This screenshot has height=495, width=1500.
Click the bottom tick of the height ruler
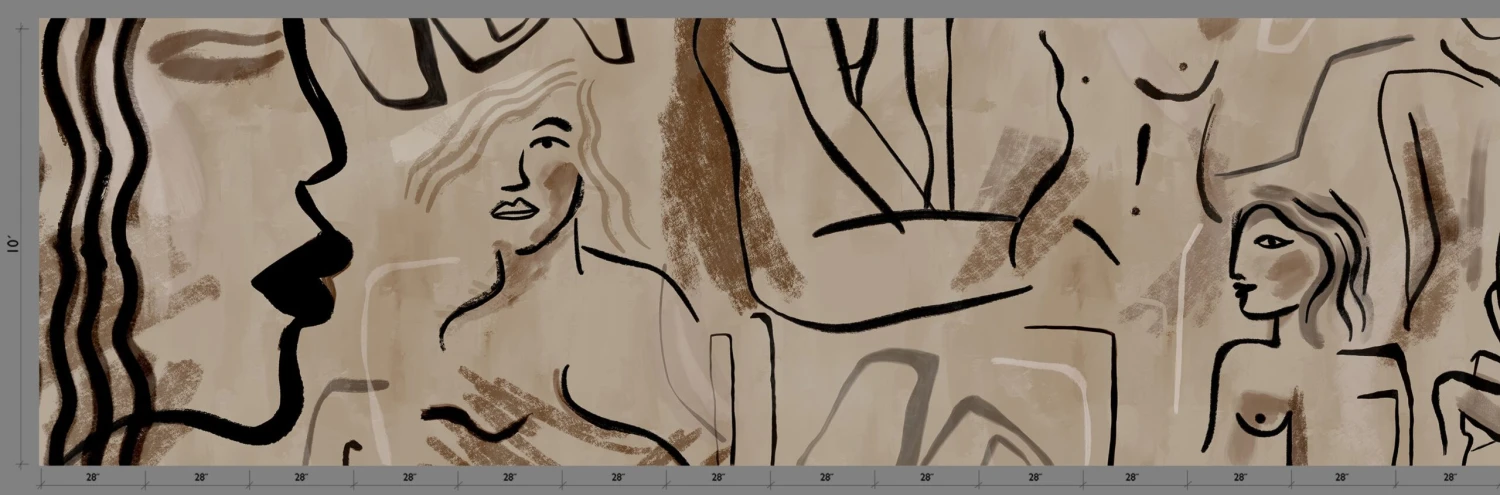click(x=21, y=464)
